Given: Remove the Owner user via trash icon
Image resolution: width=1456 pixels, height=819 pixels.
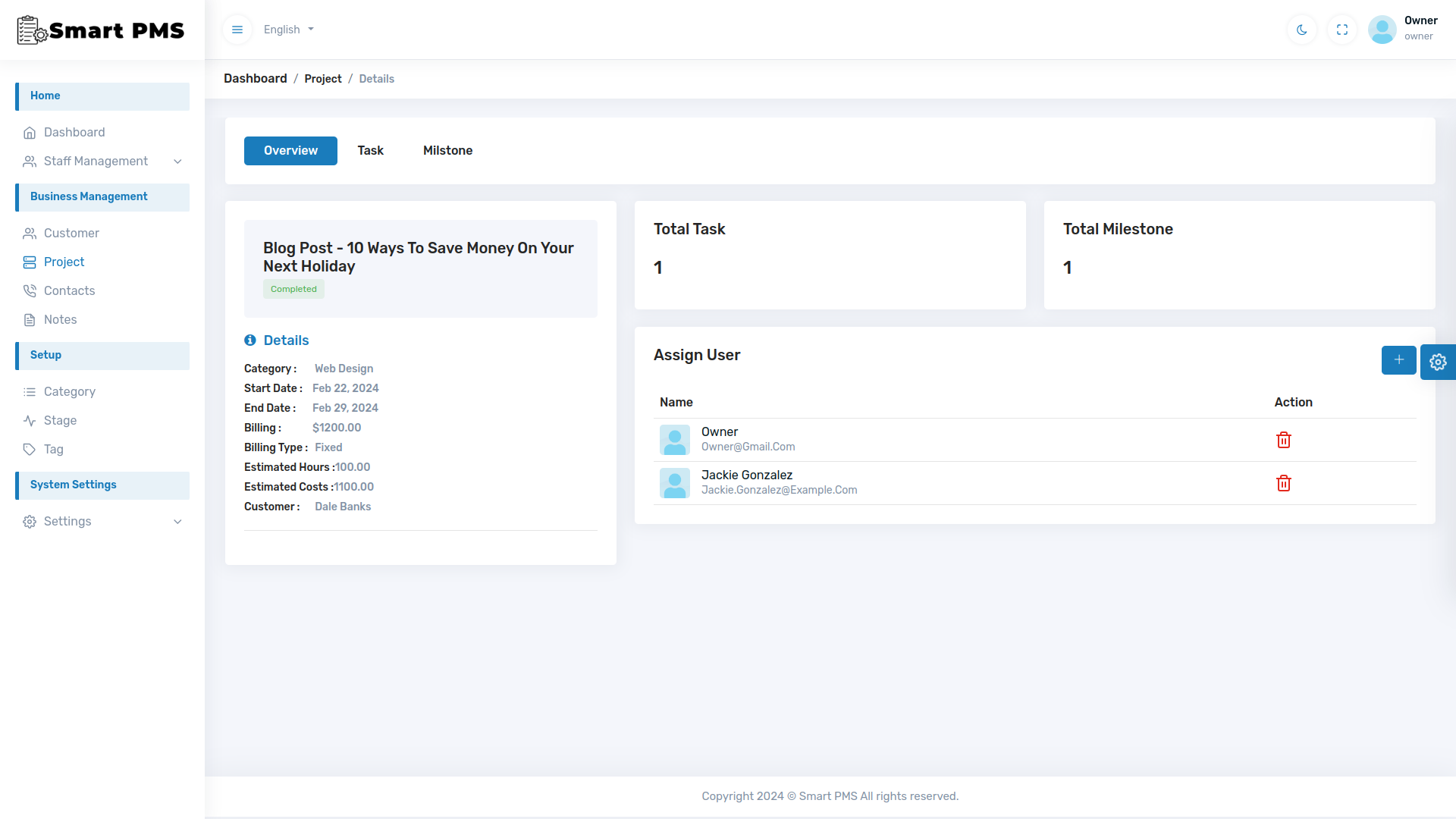Looking at the screenshot, I should [1283, 440].
